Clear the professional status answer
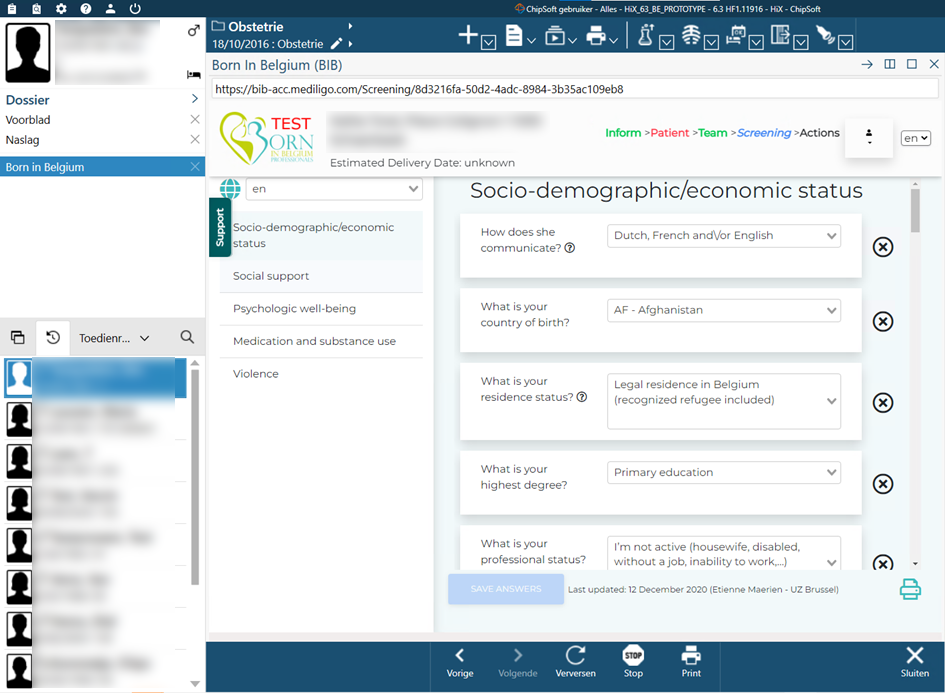The height and width of the screenshot is (693, 945). tap(883, 562)
